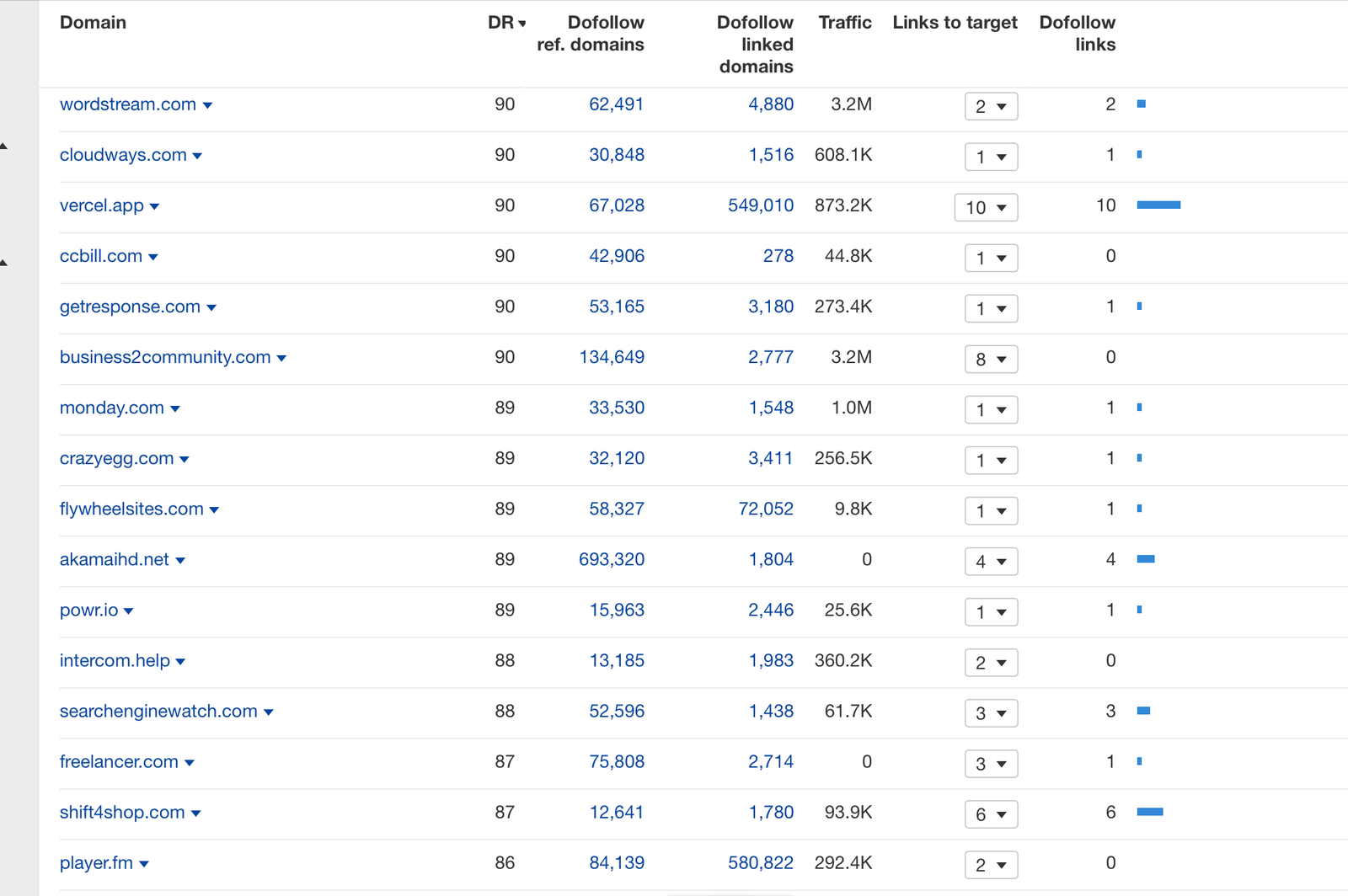Expand akamaihd.net caret menu
The image size is (1348, 896).
pyautogui.click(x=180, y=560)
